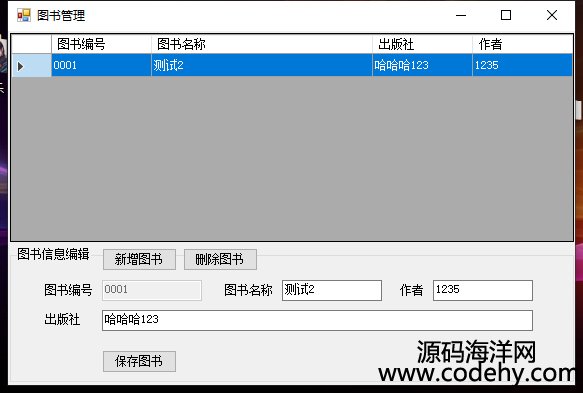Sort by 图书名称 column header
This screenshot has height=393, width=583.
click(262, 44)
